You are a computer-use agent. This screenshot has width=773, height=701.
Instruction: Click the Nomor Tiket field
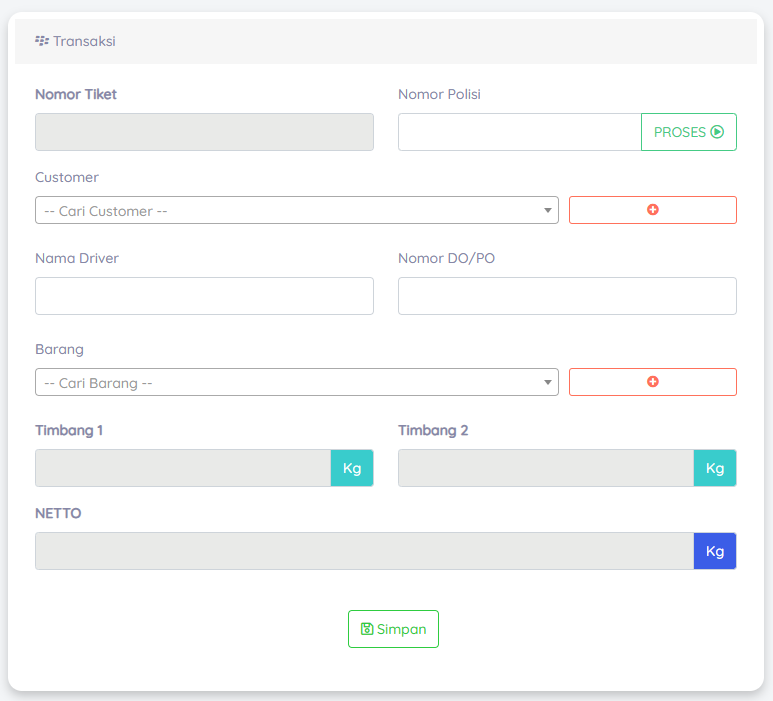click(x=204, y=132)
